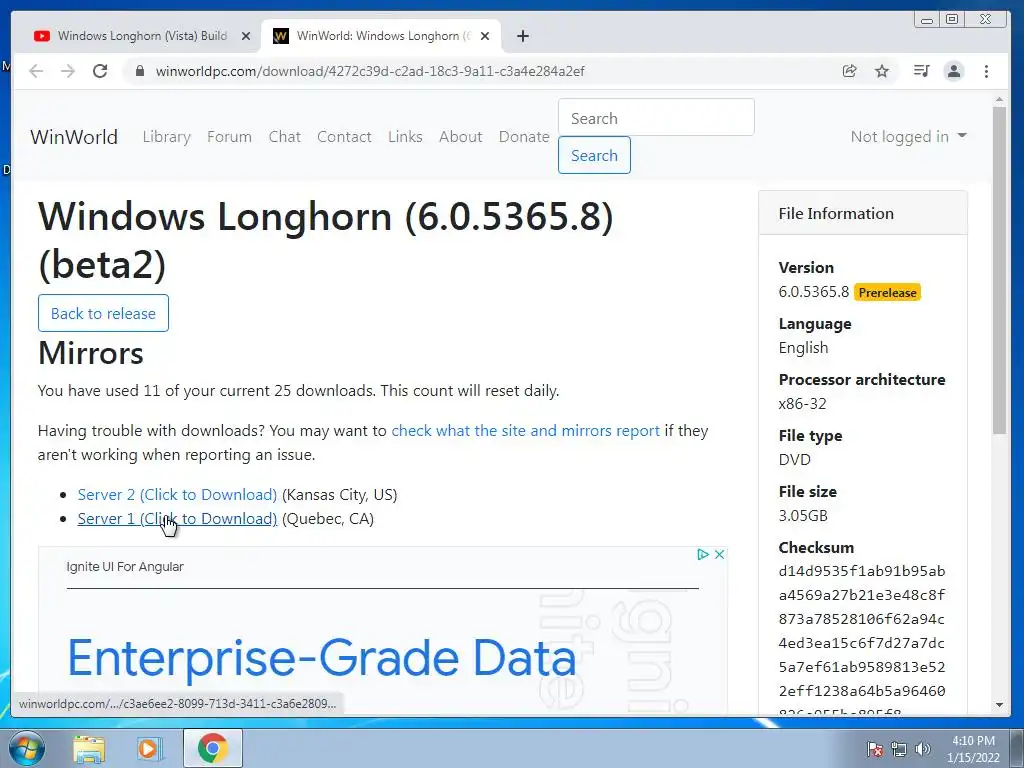The image size is (1024, 768).
Task: Click the Prerelease badge
Action: (x=887, y=293)
